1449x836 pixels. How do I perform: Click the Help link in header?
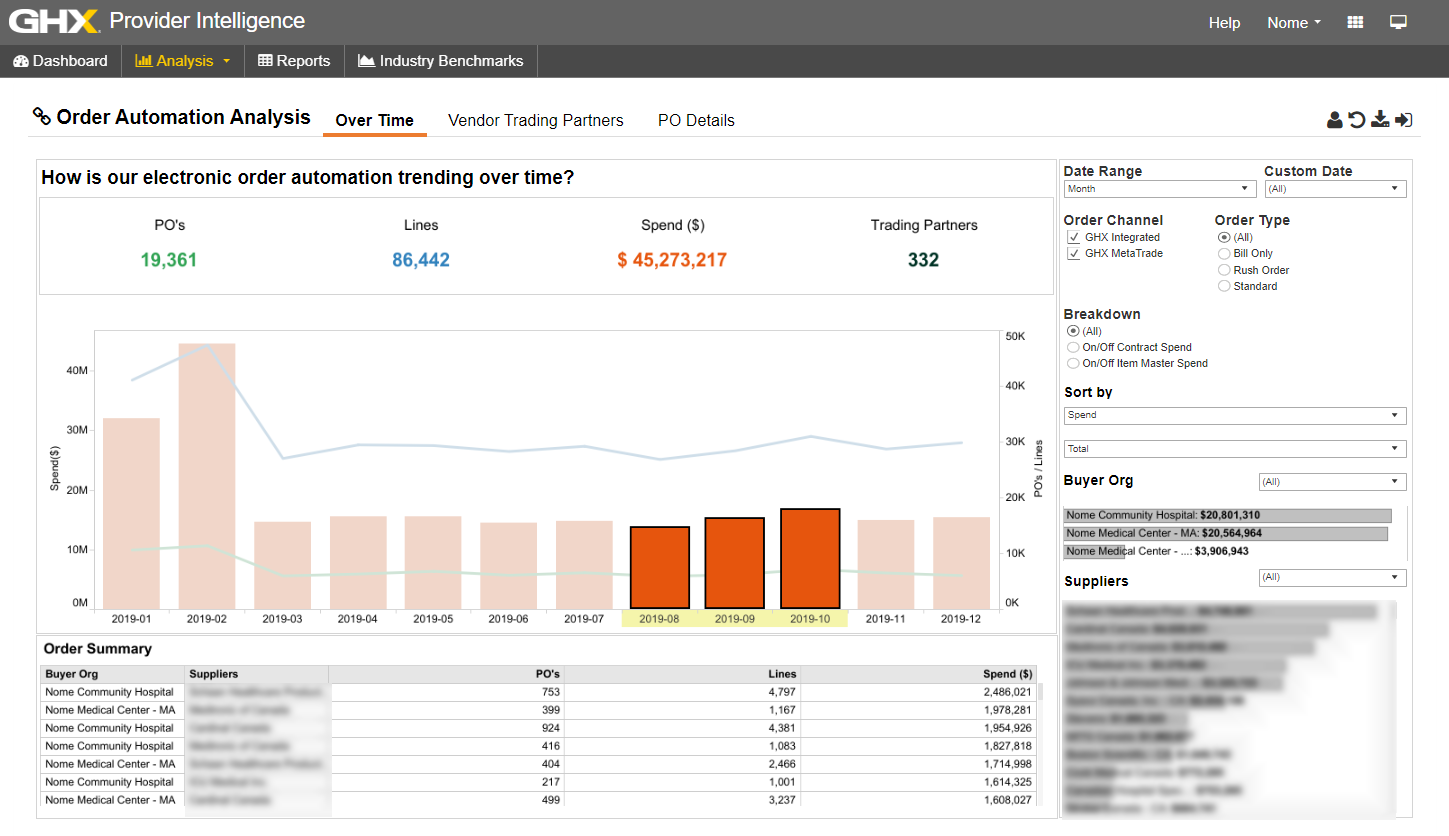click(x=1224, y=23)
